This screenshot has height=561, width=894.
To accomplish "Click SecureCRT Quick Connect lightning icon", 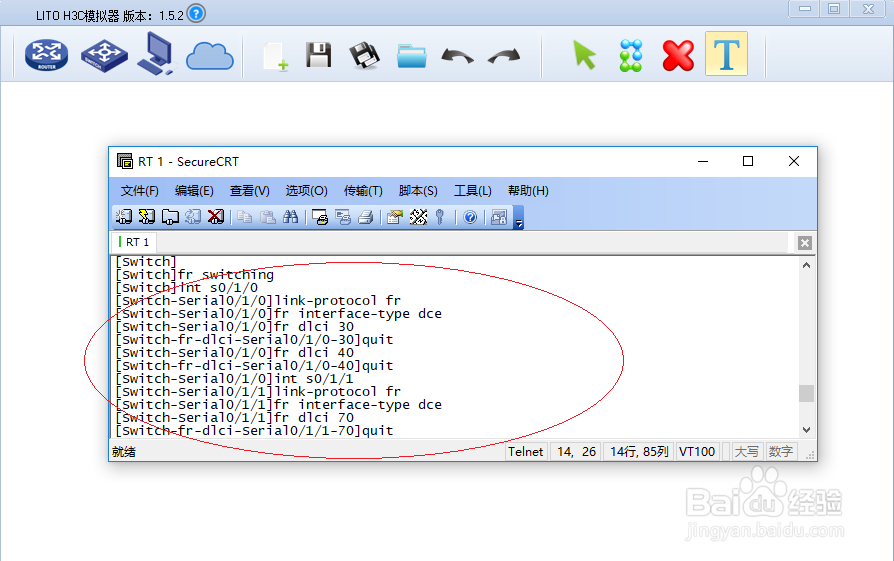I will click(x=147, y=217).
